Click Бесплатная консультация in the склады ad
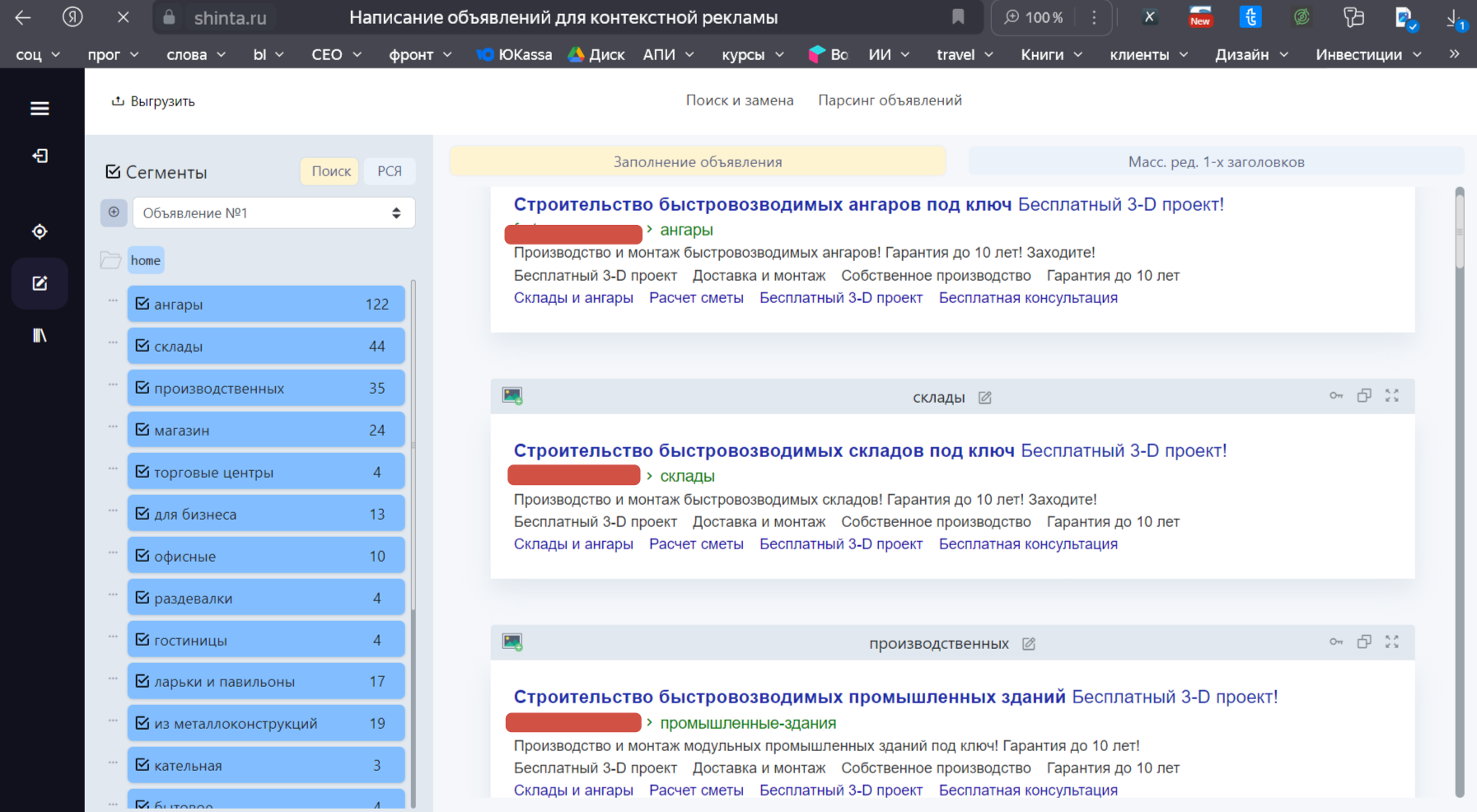The width and height of the screenshot is (1477, 812). pyautogui.click(x=1028, y=544)
